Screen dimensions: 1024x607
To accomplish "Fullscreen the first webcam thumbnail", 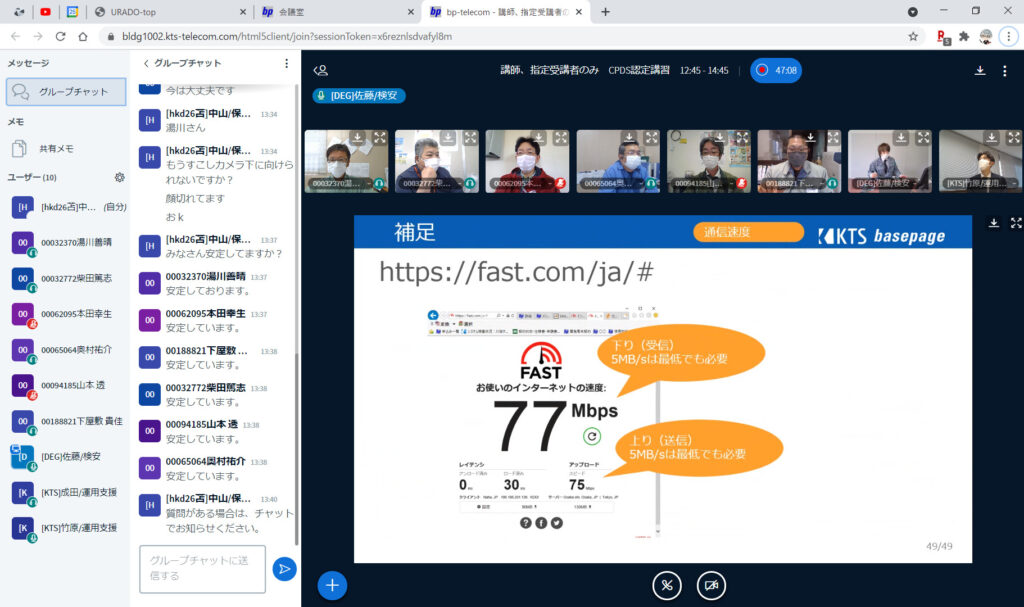I will coord(380,138).
